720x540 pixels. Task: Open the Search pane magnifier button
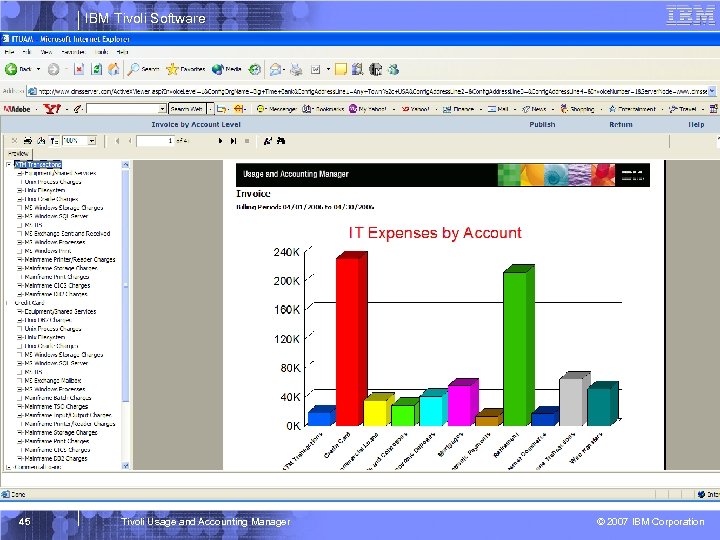pyautogui.click(x=143, y=69)
